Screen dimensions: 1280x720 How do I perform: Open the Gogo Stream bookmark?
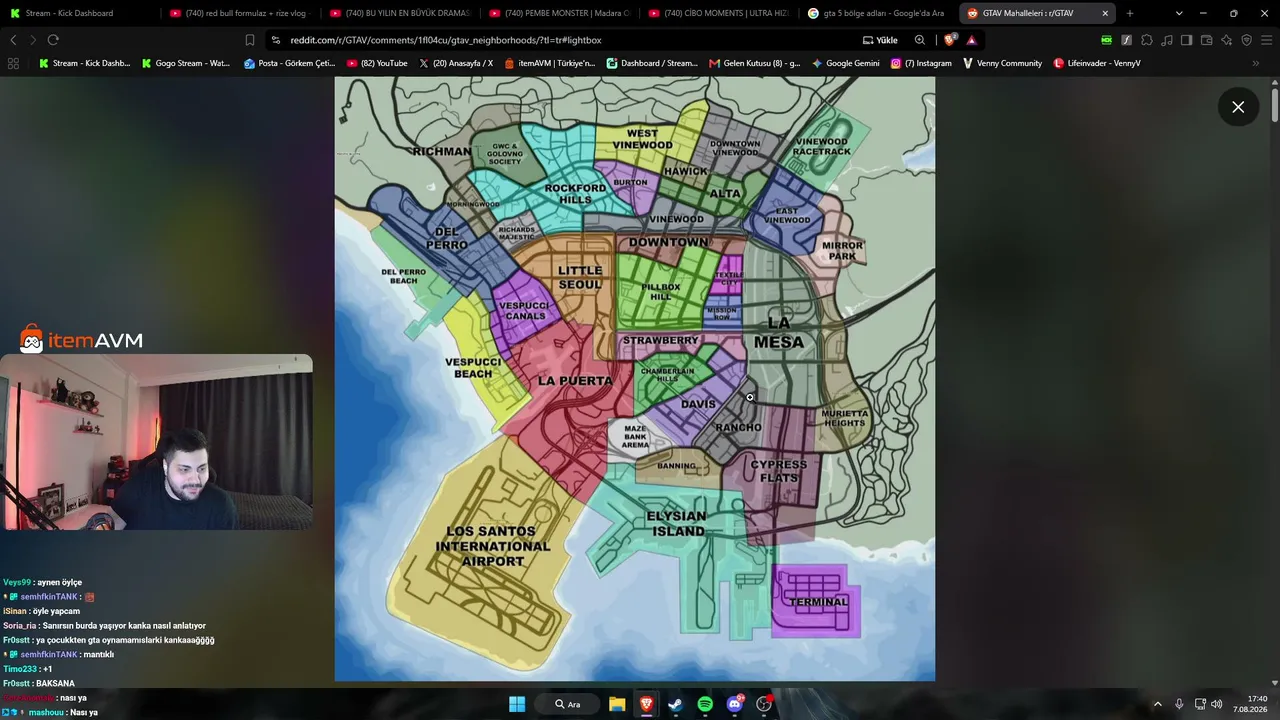pos(186,63)
